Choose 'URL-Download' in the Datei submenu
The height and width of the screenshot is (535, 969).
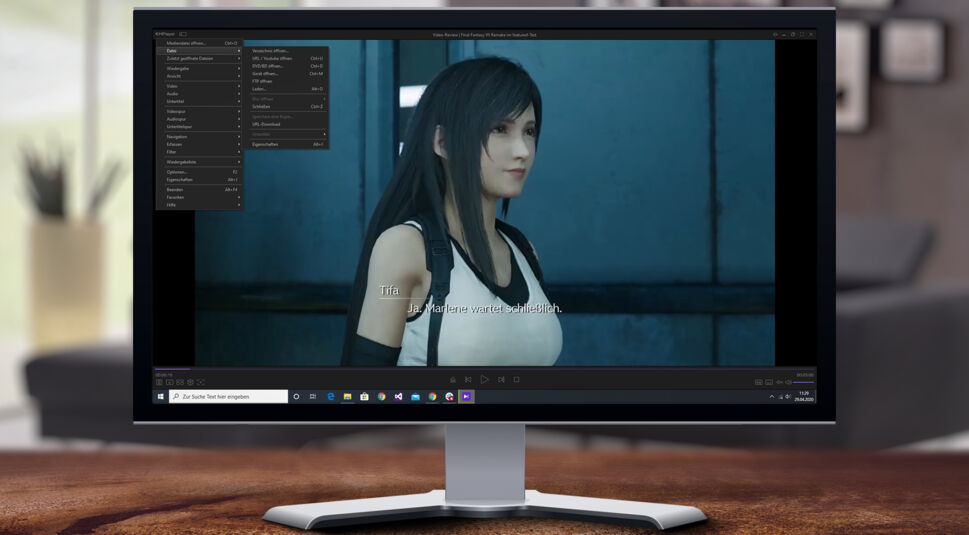[286, 124]
